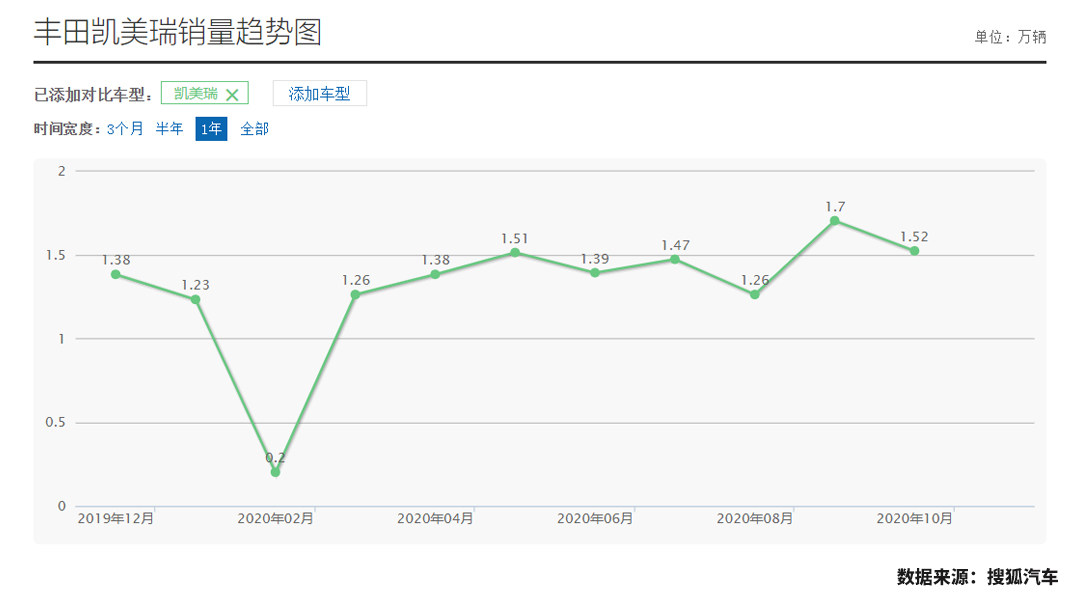The height and width of the screenshot is (600, 1078).
Task: Remove 凯美瑞 using the green X icon
Action: tap(232, 95)
